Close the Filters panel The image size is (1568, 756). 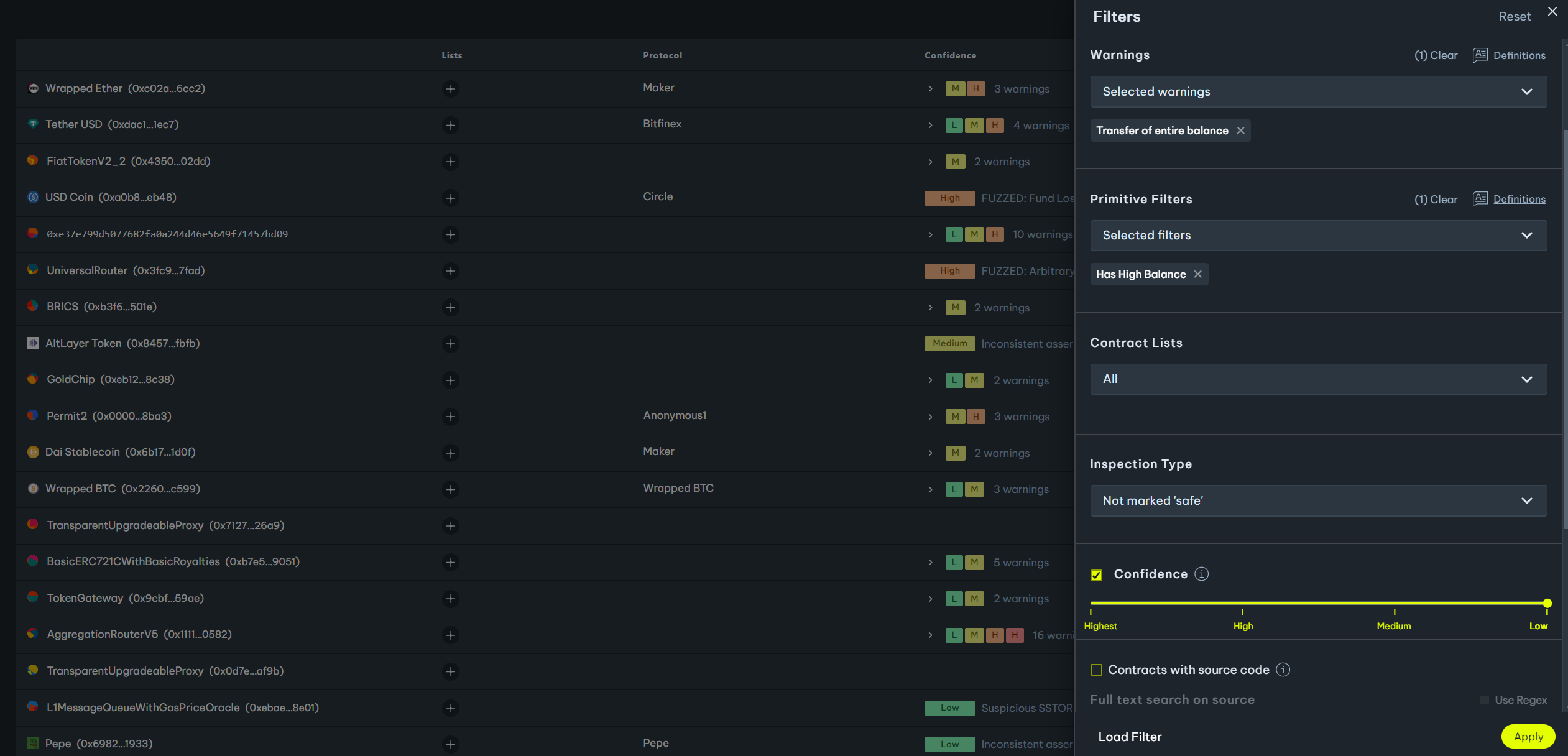(1552, 12)
